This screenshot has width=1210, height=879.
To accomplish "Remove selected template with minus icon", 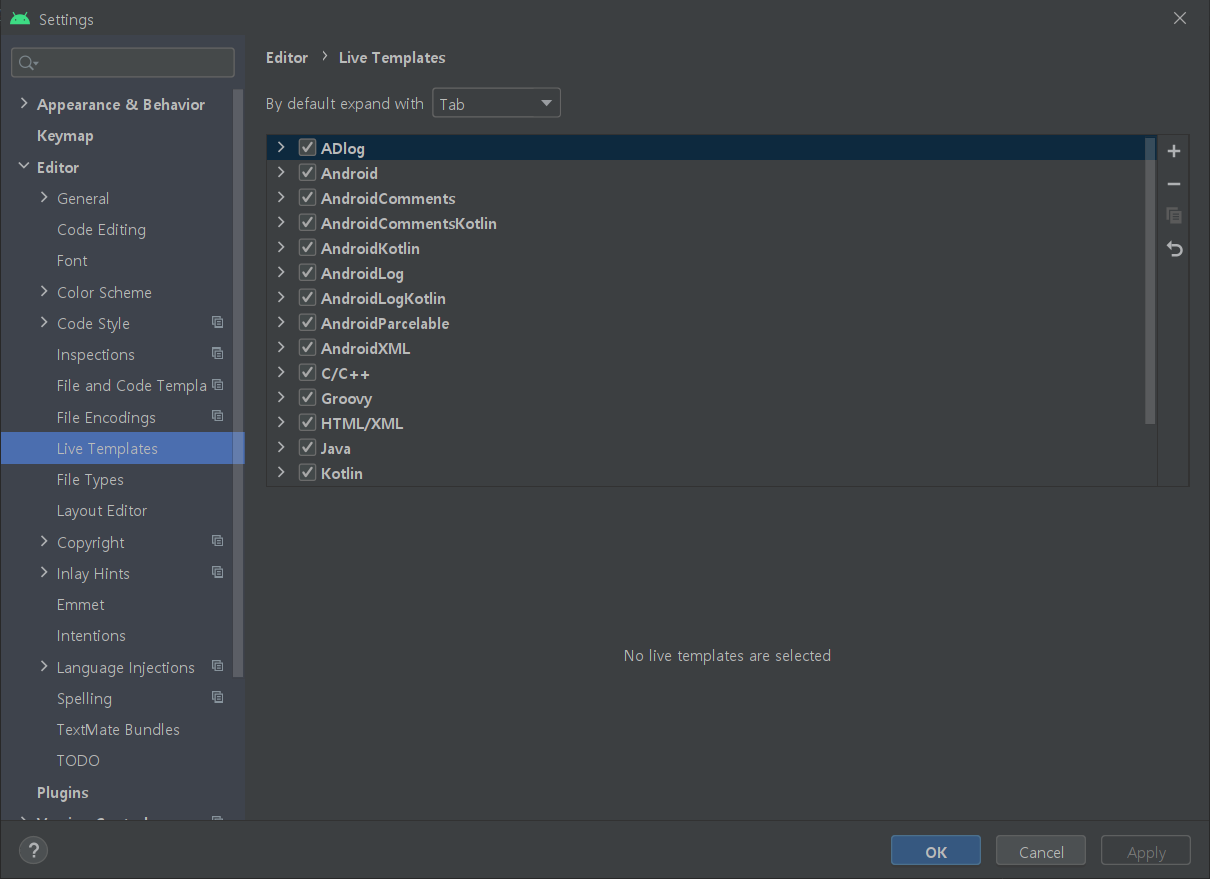I will click(x=1174, y=184).
